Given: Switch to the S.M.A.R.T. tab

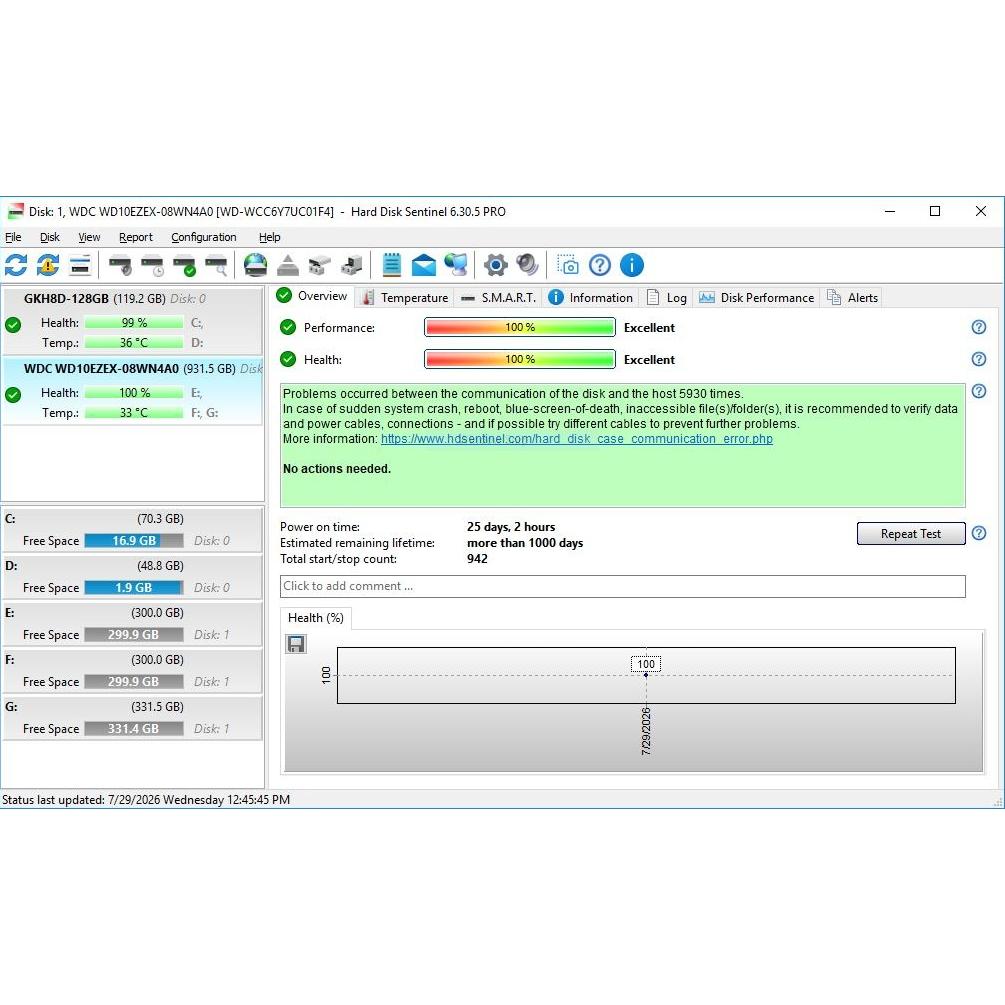Looking at the screenshot, I should [499, 297].
